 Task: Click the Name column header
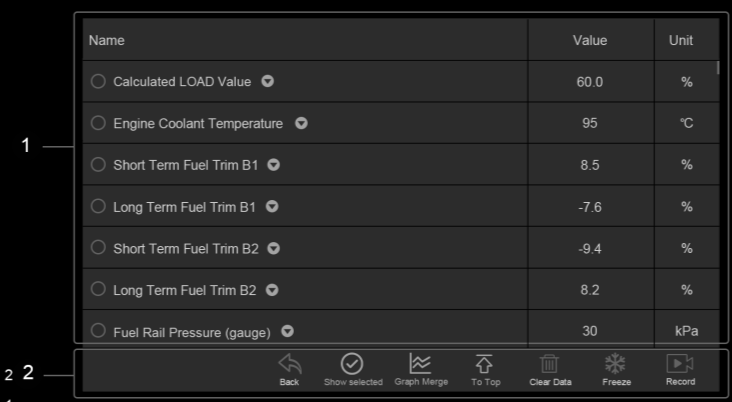click(x=107, y=41)
